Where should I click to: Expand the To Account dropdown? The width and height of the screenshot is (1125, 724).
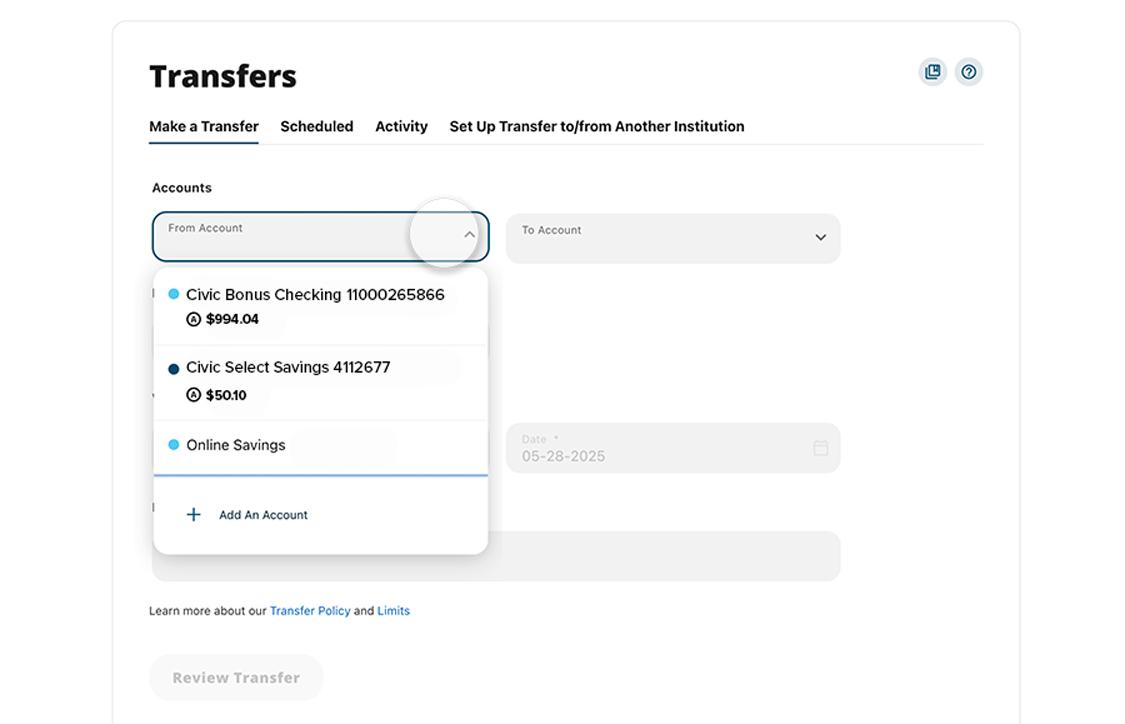click(673, 238)
